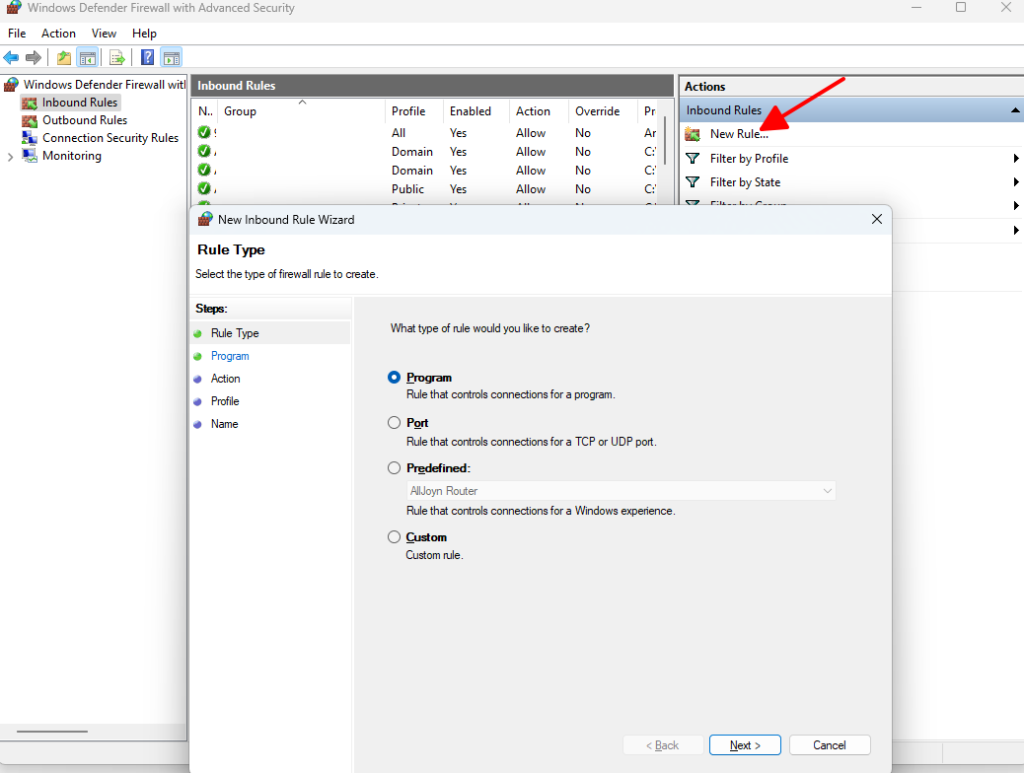Click the Connection Security Rules icon in tree
The width and height of the screenshot is (1024, 773).
pyautogui.click(x=29, y=138)
